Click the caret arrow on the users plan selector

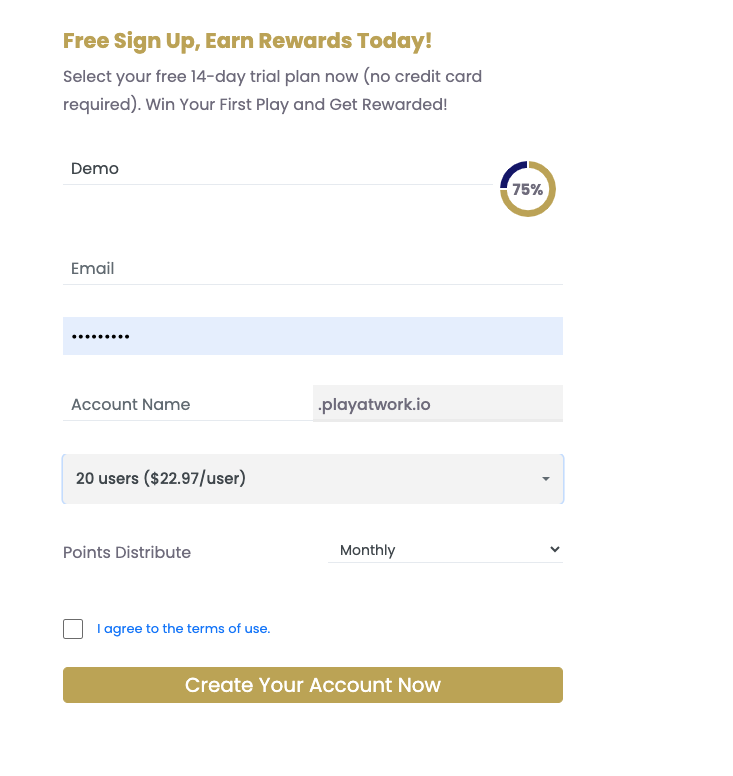pyautogui.click(x=546, y=479)
